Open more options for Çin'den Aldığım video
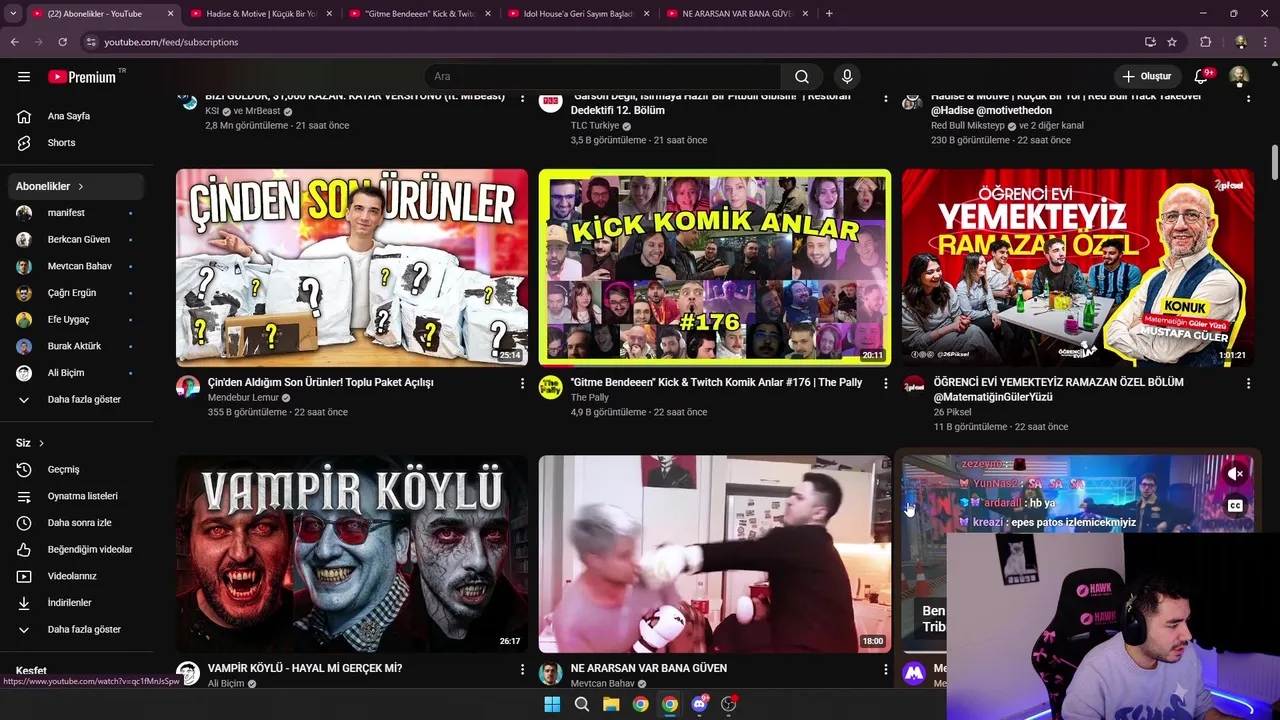 522,383
